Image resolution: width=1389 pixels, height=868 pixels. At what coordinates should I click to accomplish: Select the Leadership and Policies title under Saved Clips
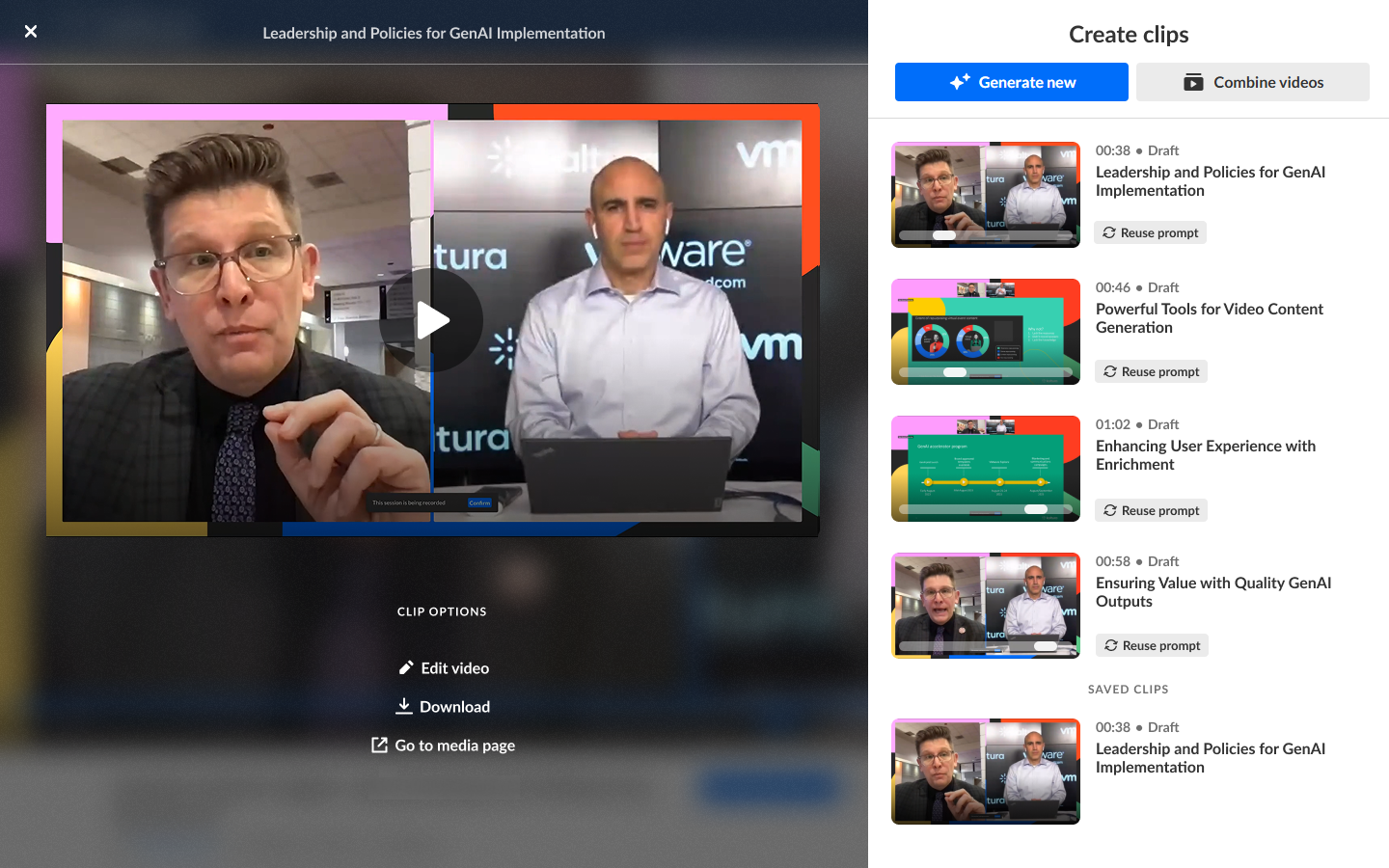pos(1211,758)
